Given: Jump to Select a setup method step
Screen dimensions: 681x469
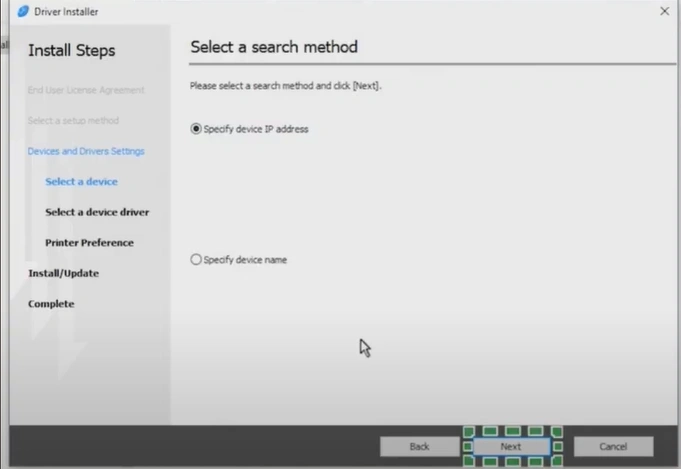Looking at the screenshot, I should 73,121.
